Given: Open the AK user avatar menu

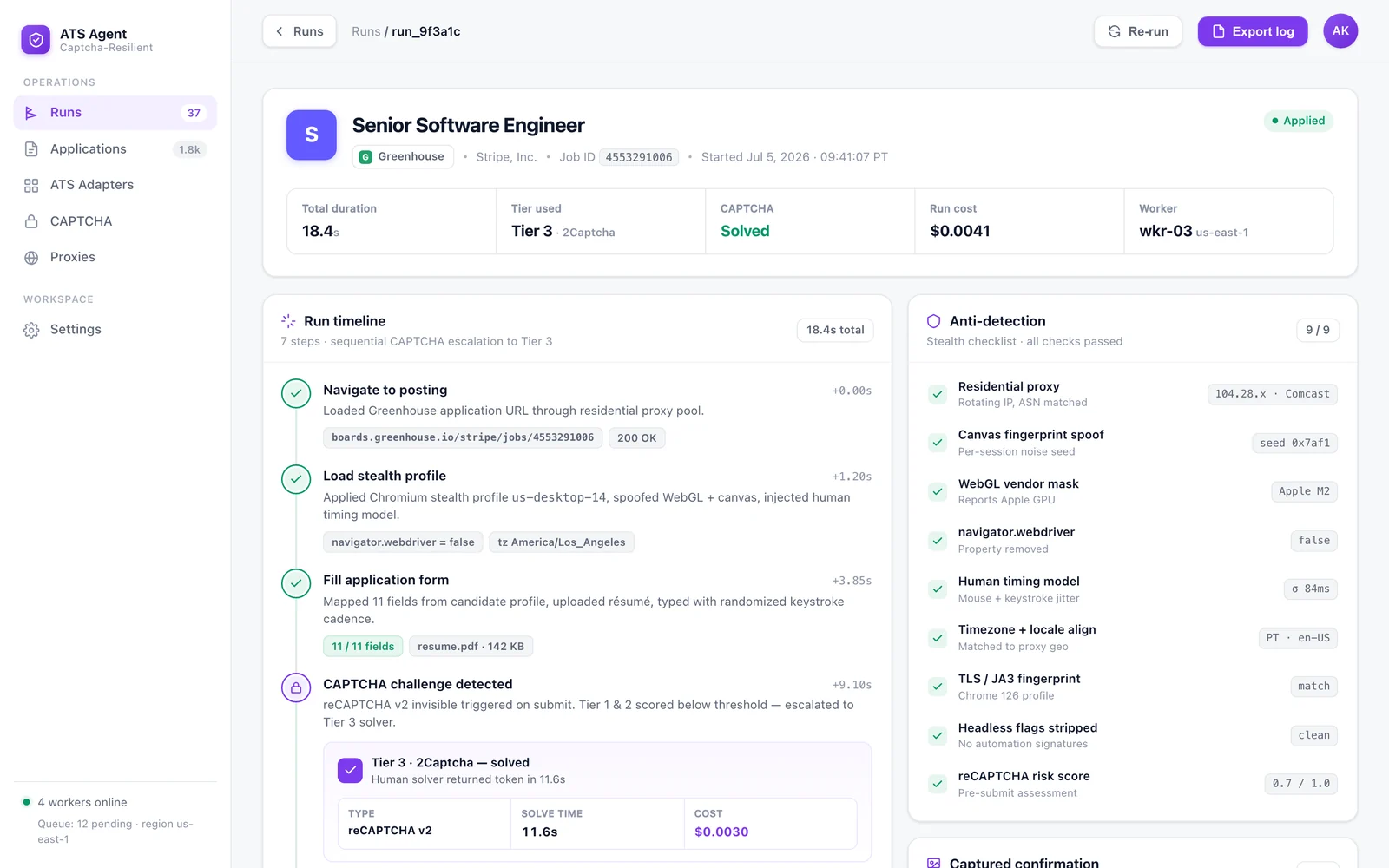Looking at the screenshot, I should tap(1340, 31).
